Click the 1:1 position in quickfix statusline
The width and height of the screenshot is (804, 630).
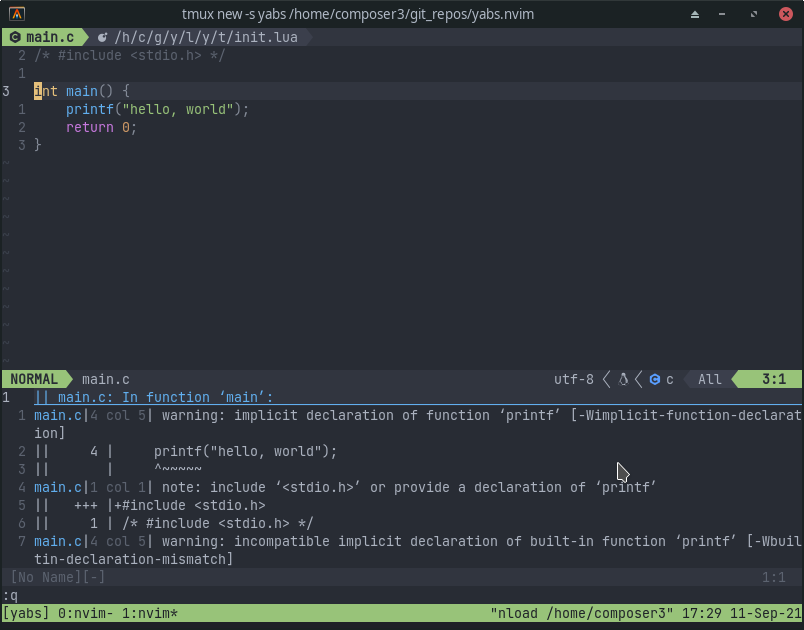pyautogui.click(x=773, y=577)
